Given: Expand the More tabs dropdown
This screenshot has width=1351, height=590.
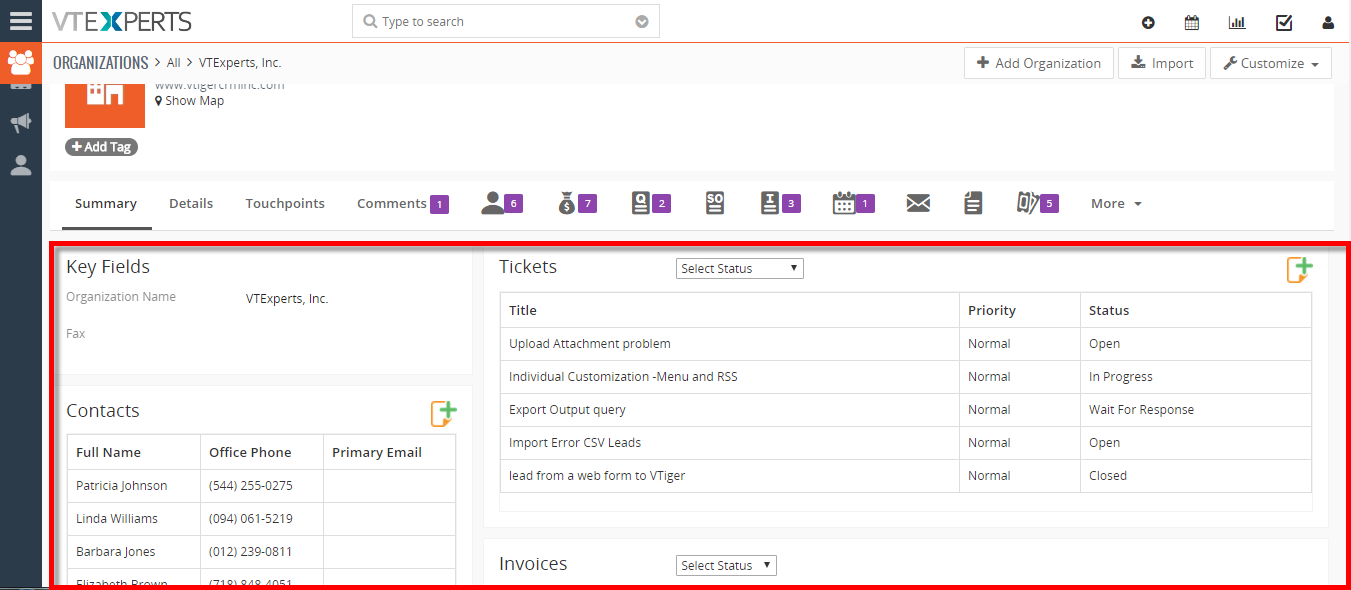Looking at the screenshot, I should (1116, 203).
